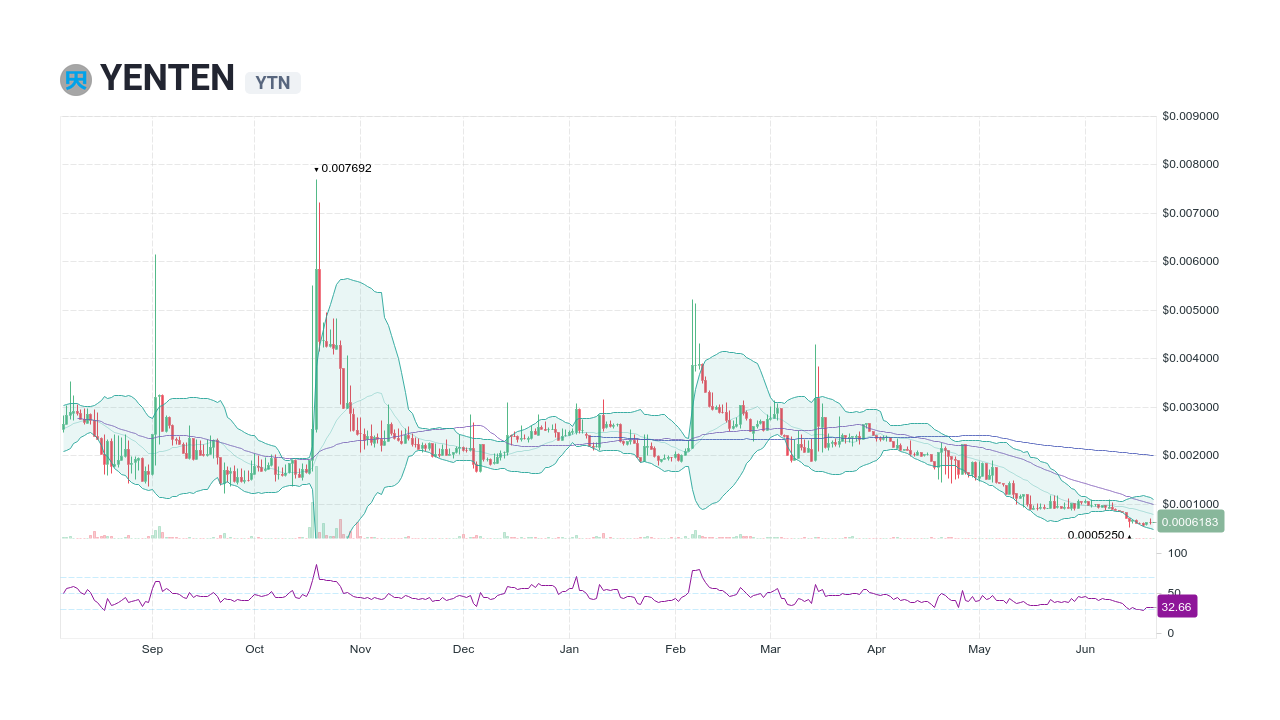Image resolution: width=1280 pixels, height=720 pixels.
Task: Click the YTN ticker badge
Action: pos(273,83)
